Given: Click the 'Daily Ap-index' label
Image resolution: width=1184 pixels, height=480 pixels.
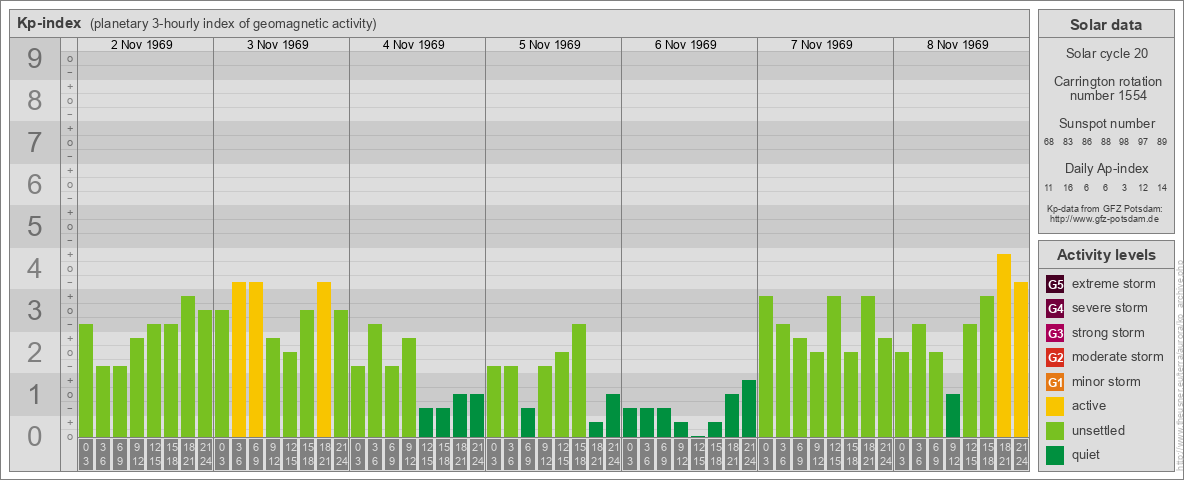Looking at the screenshot, I should point(1106,168).
